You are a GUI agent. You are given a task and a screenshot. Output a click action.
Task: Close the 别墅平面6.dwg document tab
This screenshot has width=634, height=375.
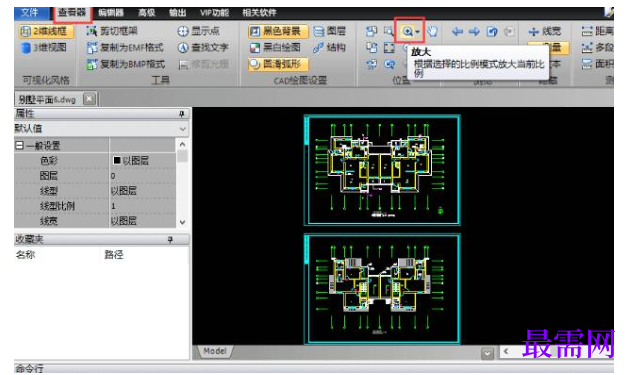(x=89, y=99)
